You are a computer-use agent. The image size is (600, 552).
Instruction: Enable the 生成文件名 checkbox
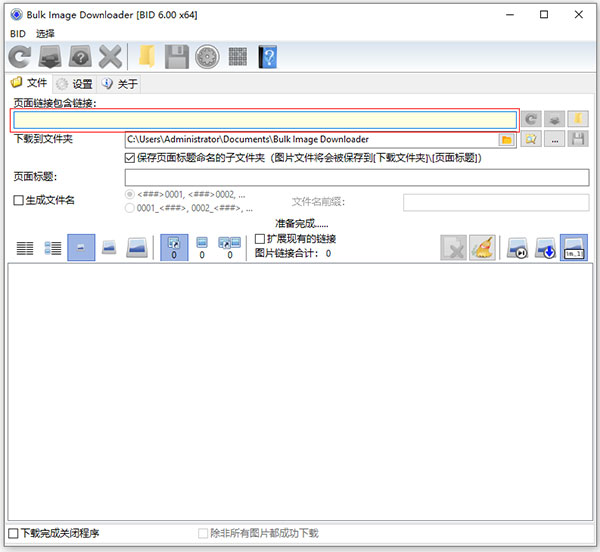pos(18,200)
